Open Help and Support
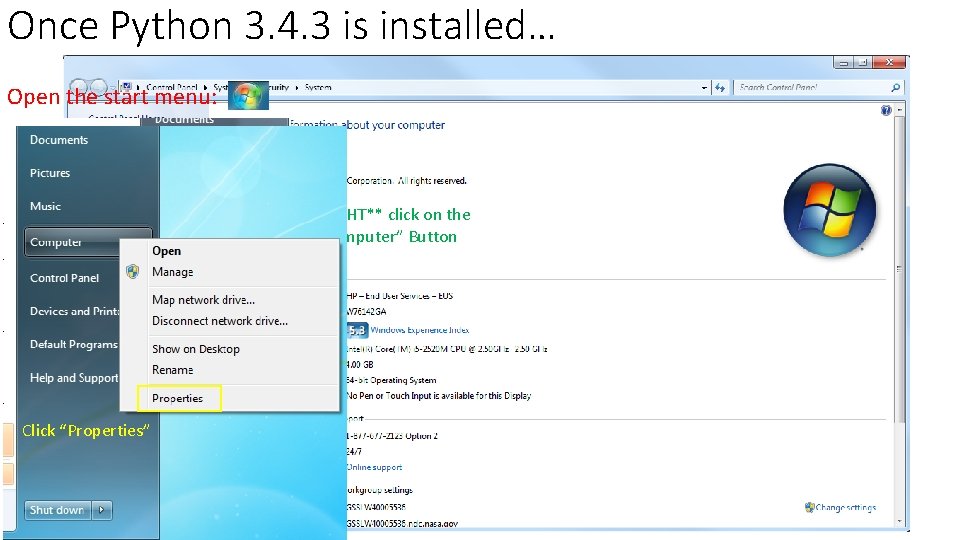 point(74,378)
